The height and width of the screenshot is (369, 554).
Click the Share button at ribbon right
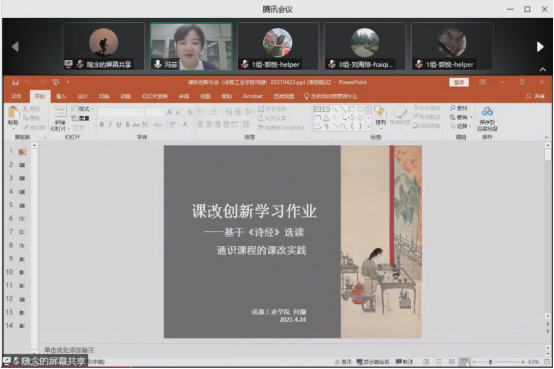(535, 96)
